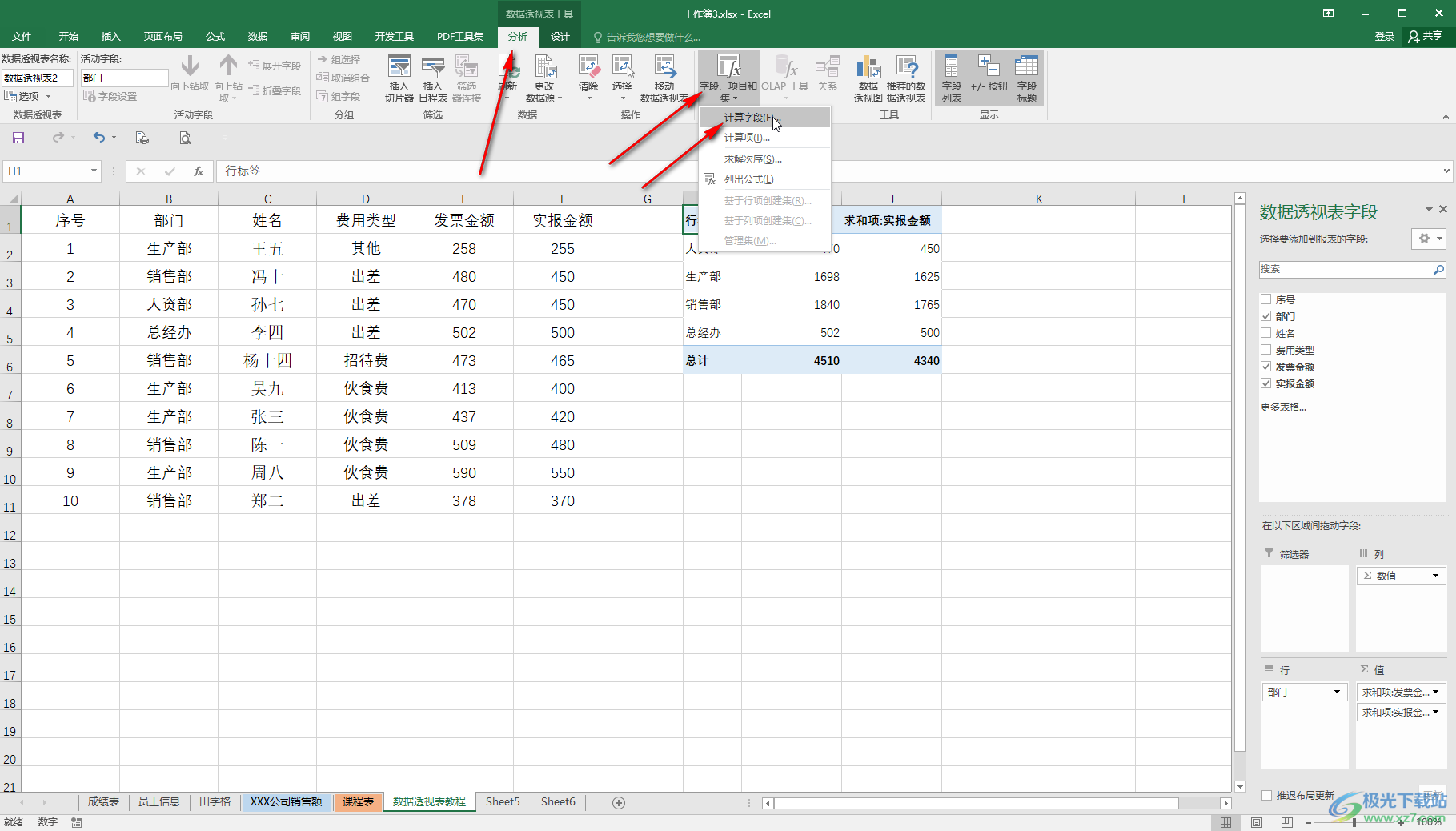Uncheck the 发票金额 field checkbox

[1266, 367]
